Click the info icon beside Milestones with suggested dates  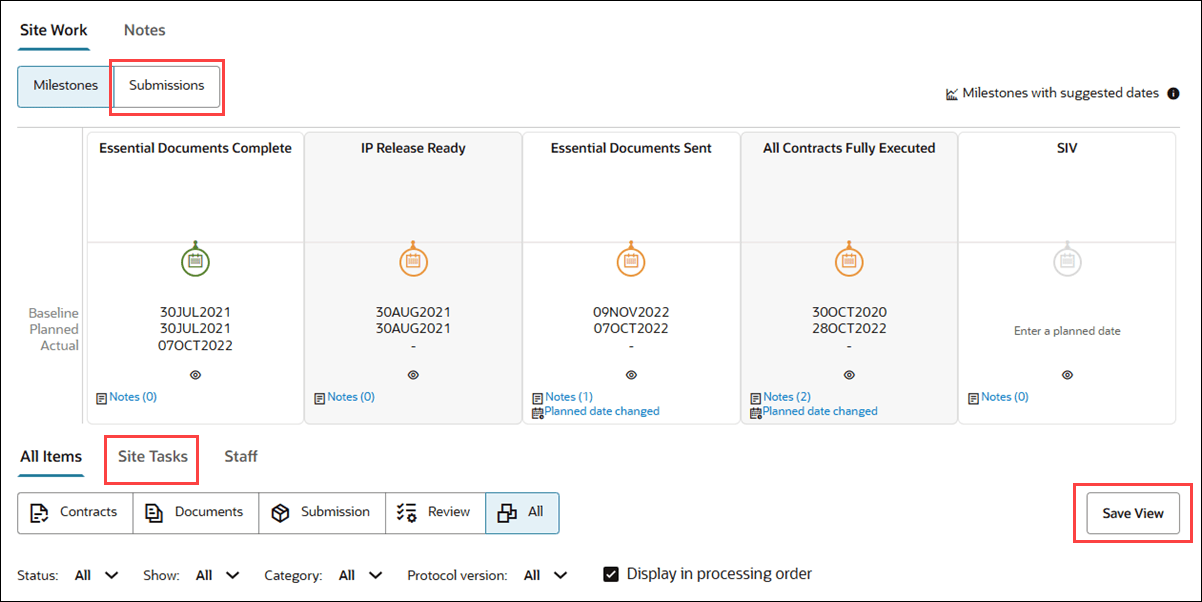(1172, 93)
